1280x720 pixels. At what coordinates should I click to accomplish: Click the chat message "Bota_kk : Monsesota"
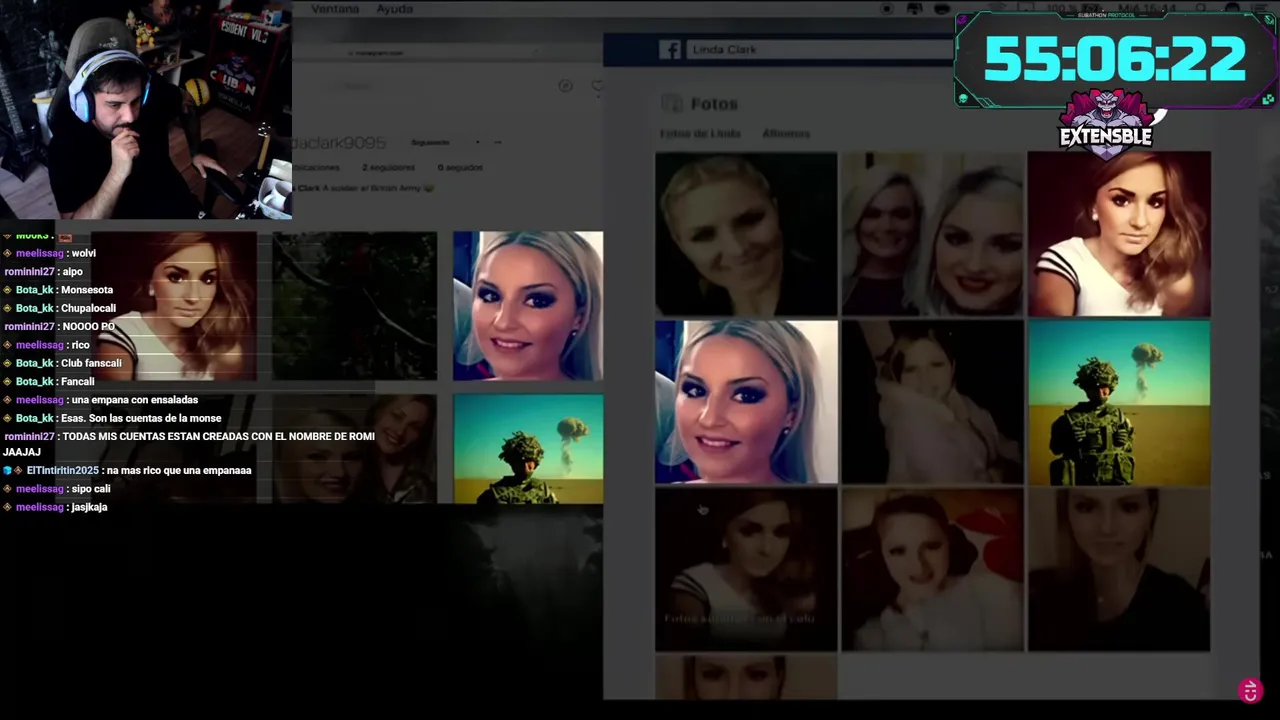tap(58, 290)
